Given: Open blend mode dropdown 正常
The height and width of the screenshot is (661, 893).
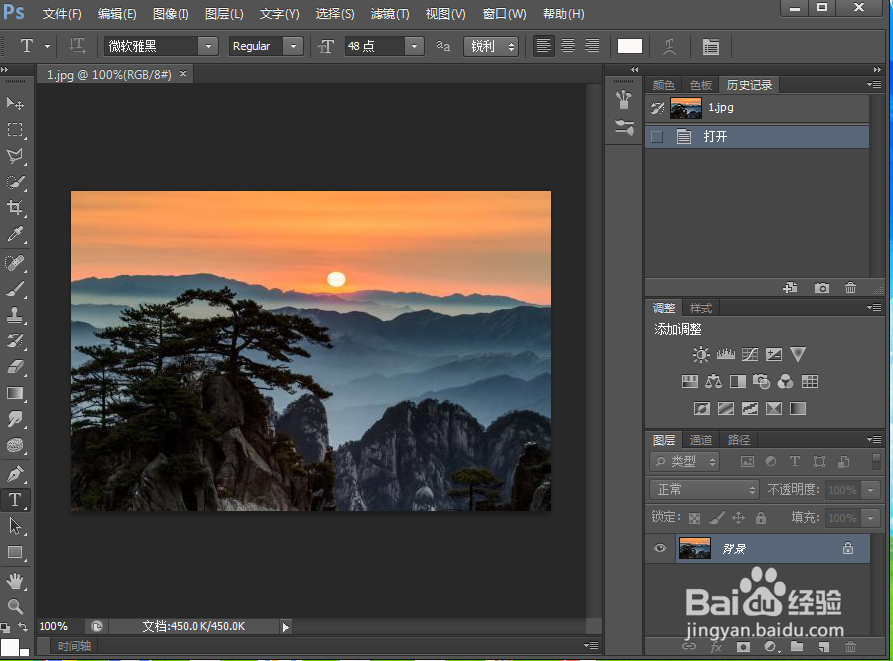Looking at the screenshot, I should tap(704, 490).
